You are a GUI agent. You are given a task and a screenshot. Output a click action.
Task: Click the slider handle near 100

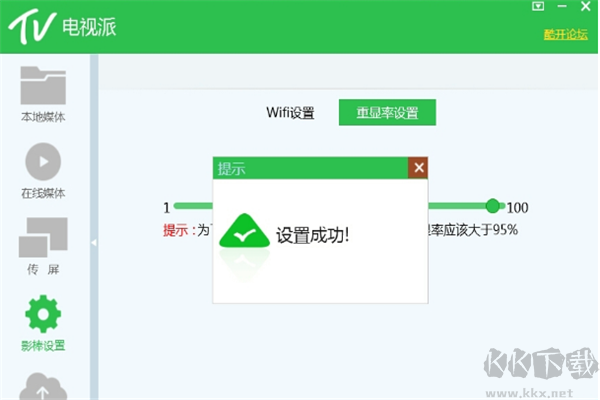coord(493,206)
